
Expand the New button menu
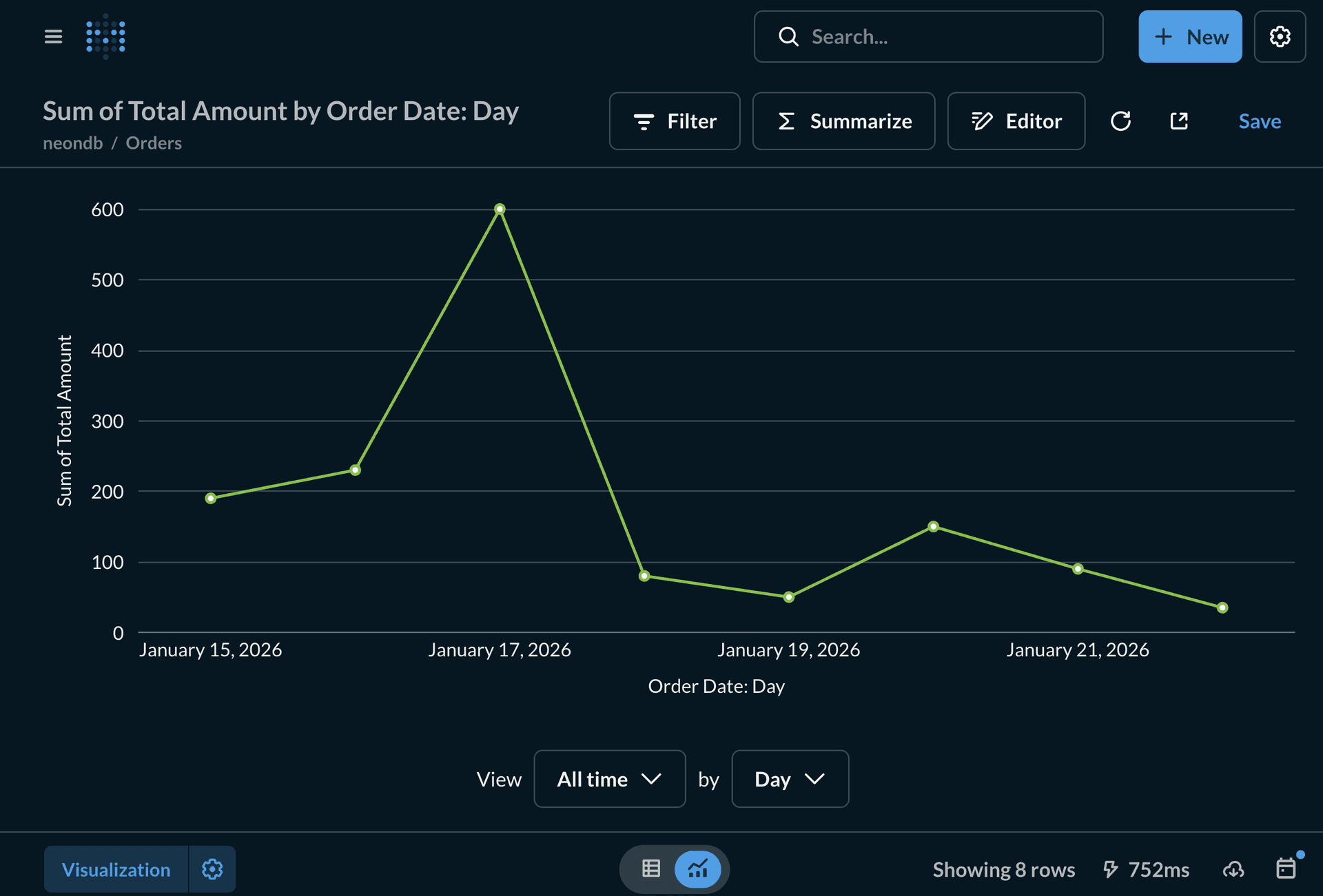pyautogui.click(x=1190, y=37)
